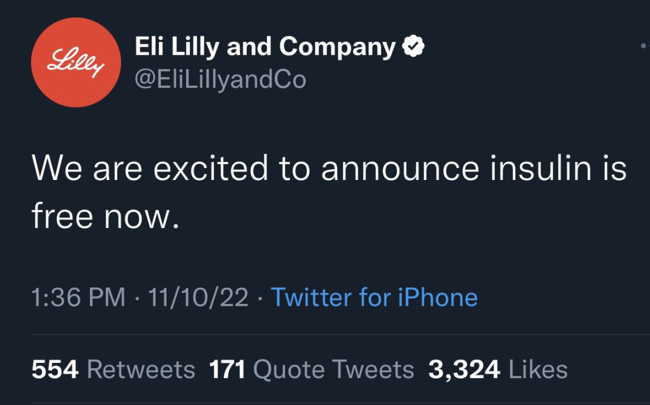Click the number 554 in stats row
Viewport: 650px width, 405px height.
pyautogui.click(x=54, y=369)
